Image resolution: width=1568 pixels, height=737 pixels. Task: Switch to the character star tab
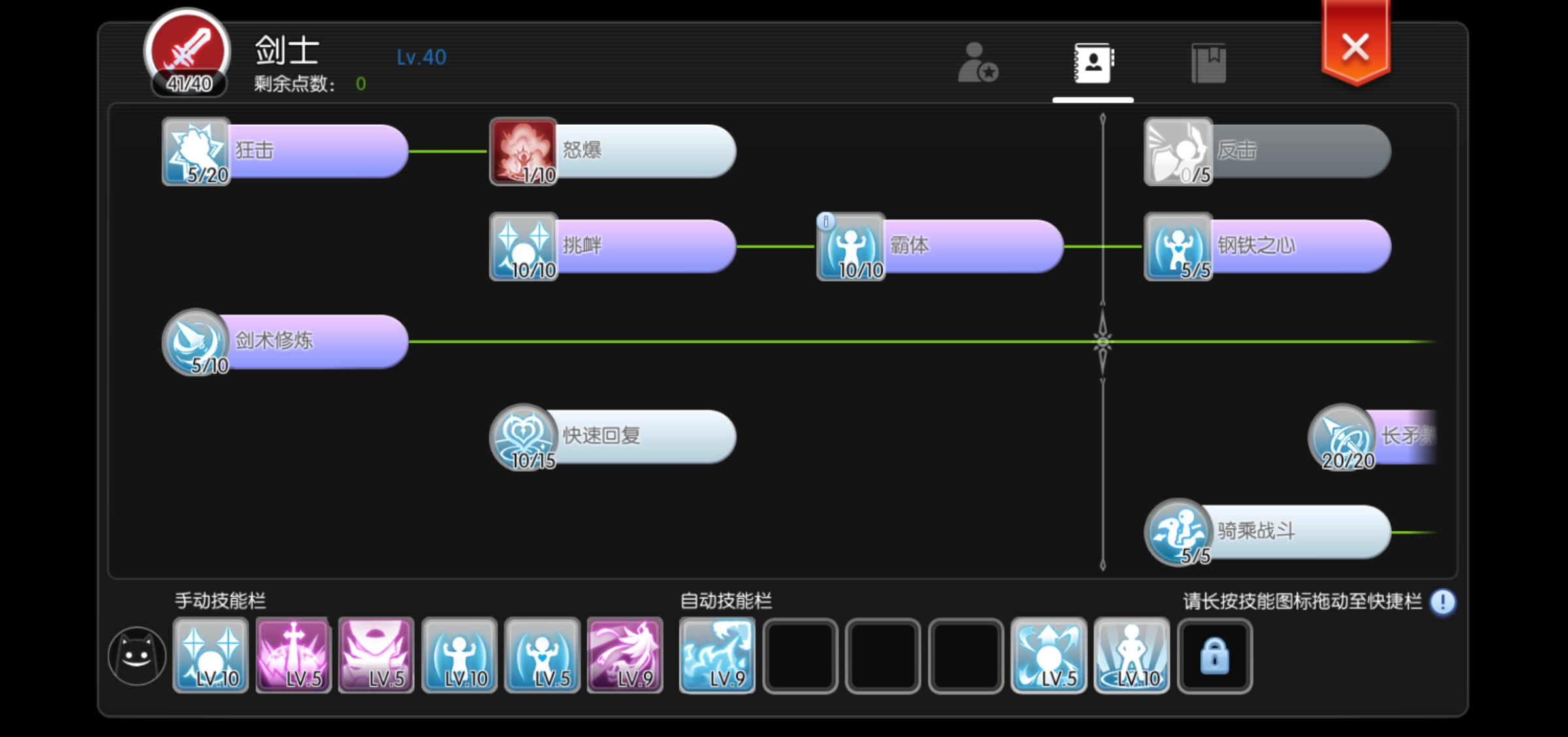pos(977,63)
